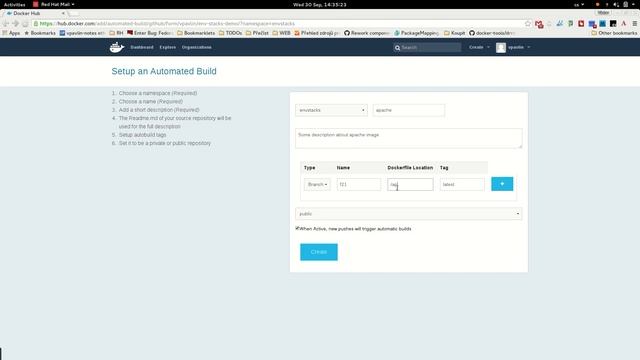Click the search magnifier icon
Screen dimensions: 640x360
pyautogui.click(x=397, y=48)
